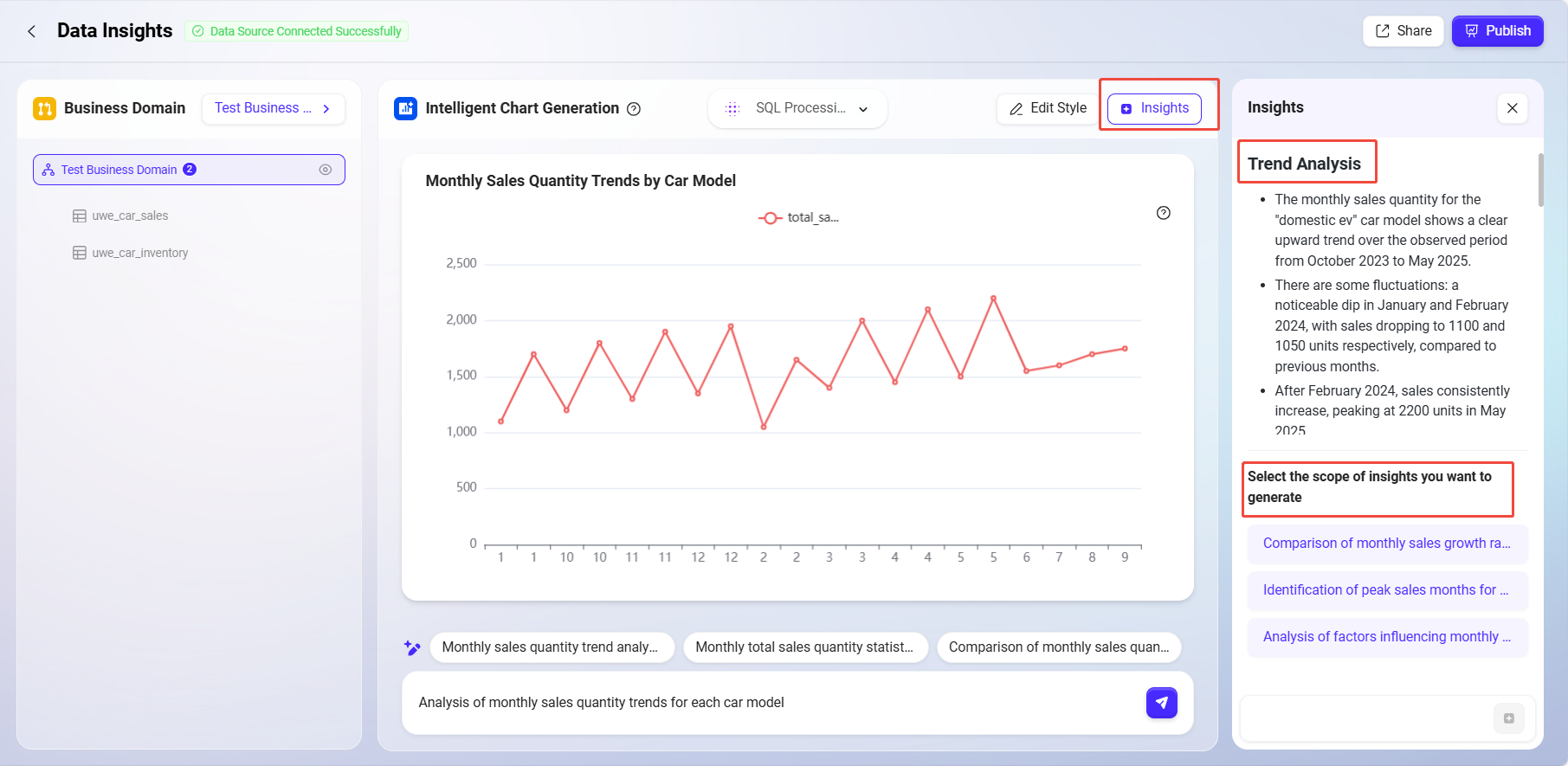The width and height of the screenshot is (1568, 766).
Task: Toggle visibility eye on Test Business Domain
Action: coord(326,170)
